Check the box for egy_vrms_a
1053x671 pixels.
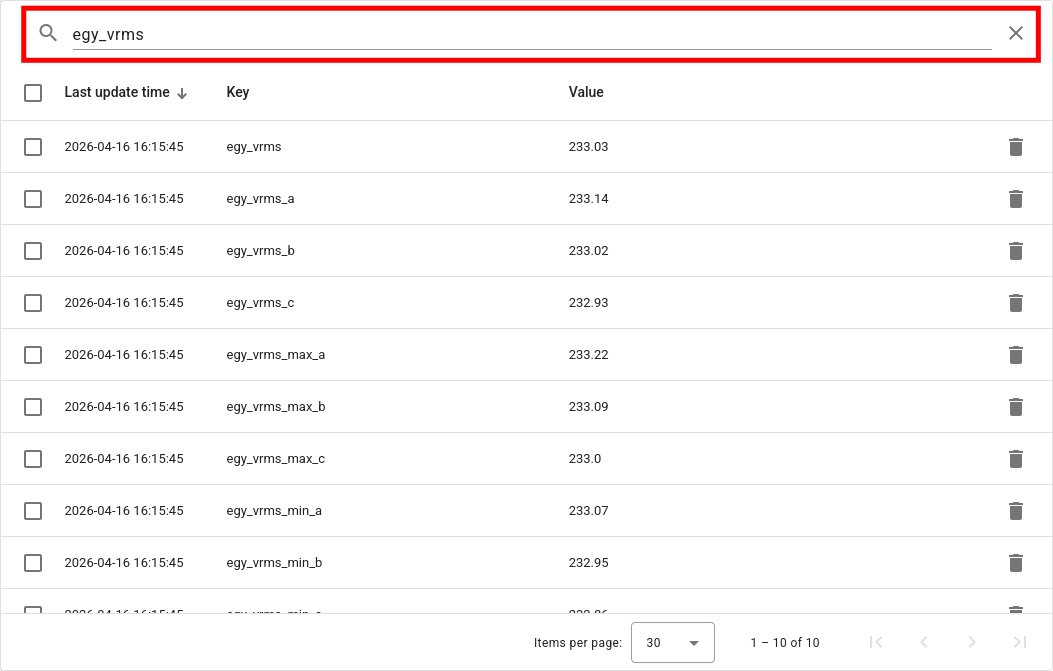[x=33, y=199]
